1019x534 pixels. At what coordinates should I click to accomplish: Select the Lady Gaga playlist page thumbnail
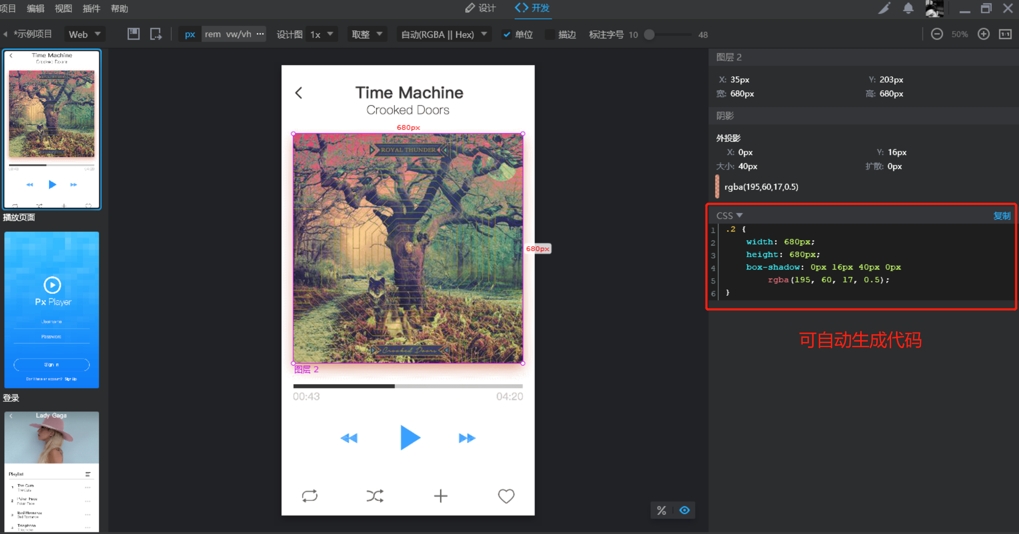tap(52, 470)
